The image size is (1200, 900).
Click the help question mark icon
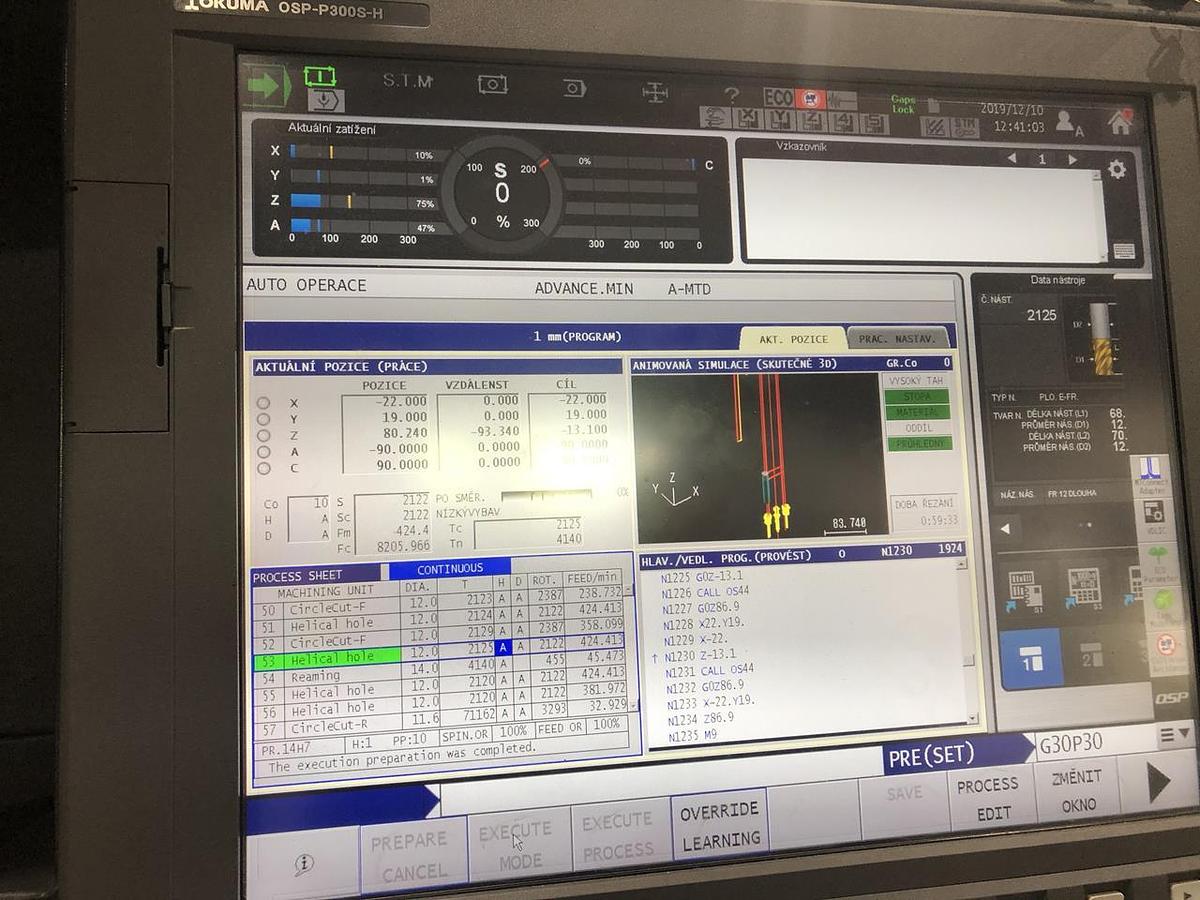pyautogui.click(x=731, y=95)
